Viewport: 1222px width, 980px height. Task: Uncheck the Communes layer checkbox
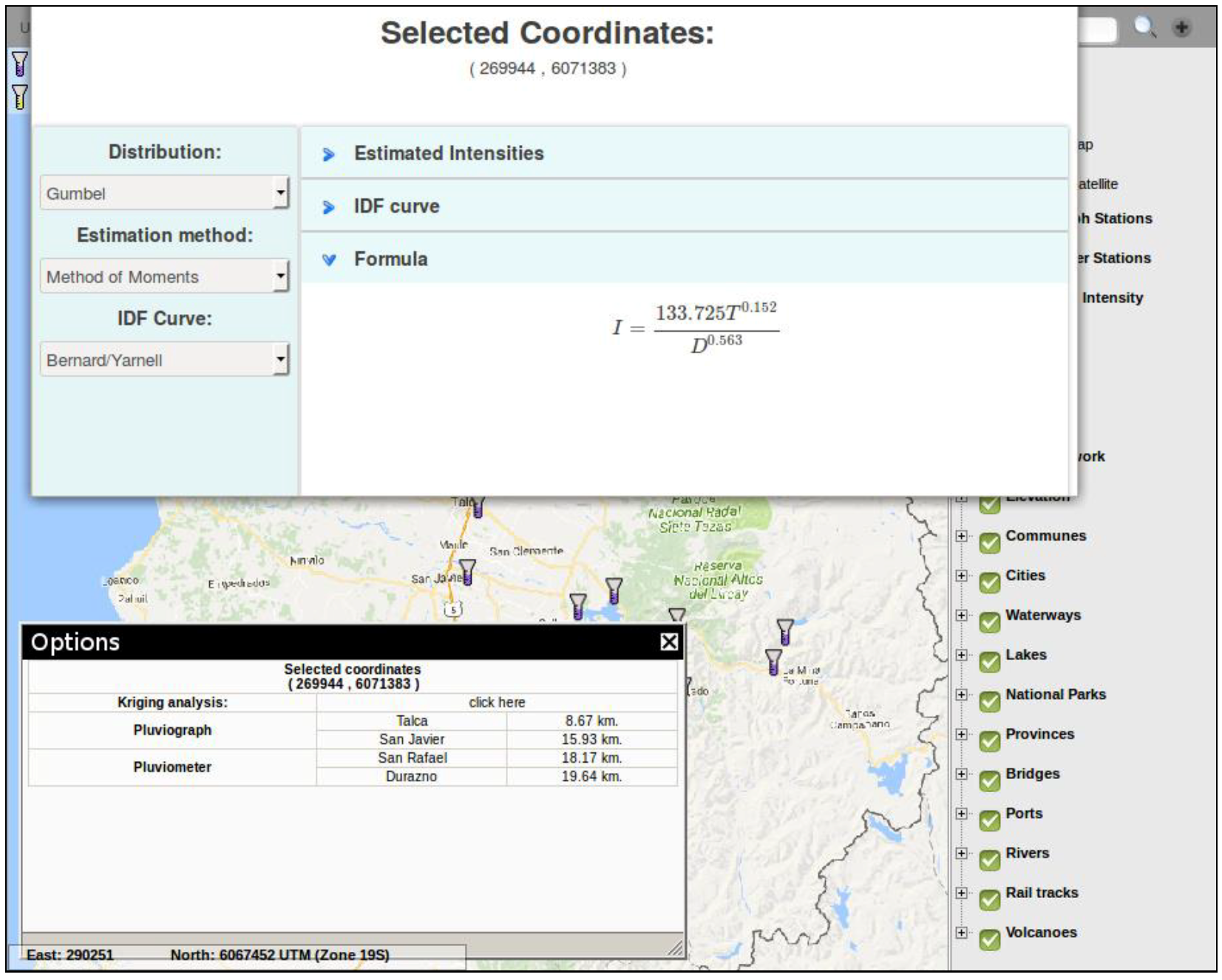click(989, 543)
